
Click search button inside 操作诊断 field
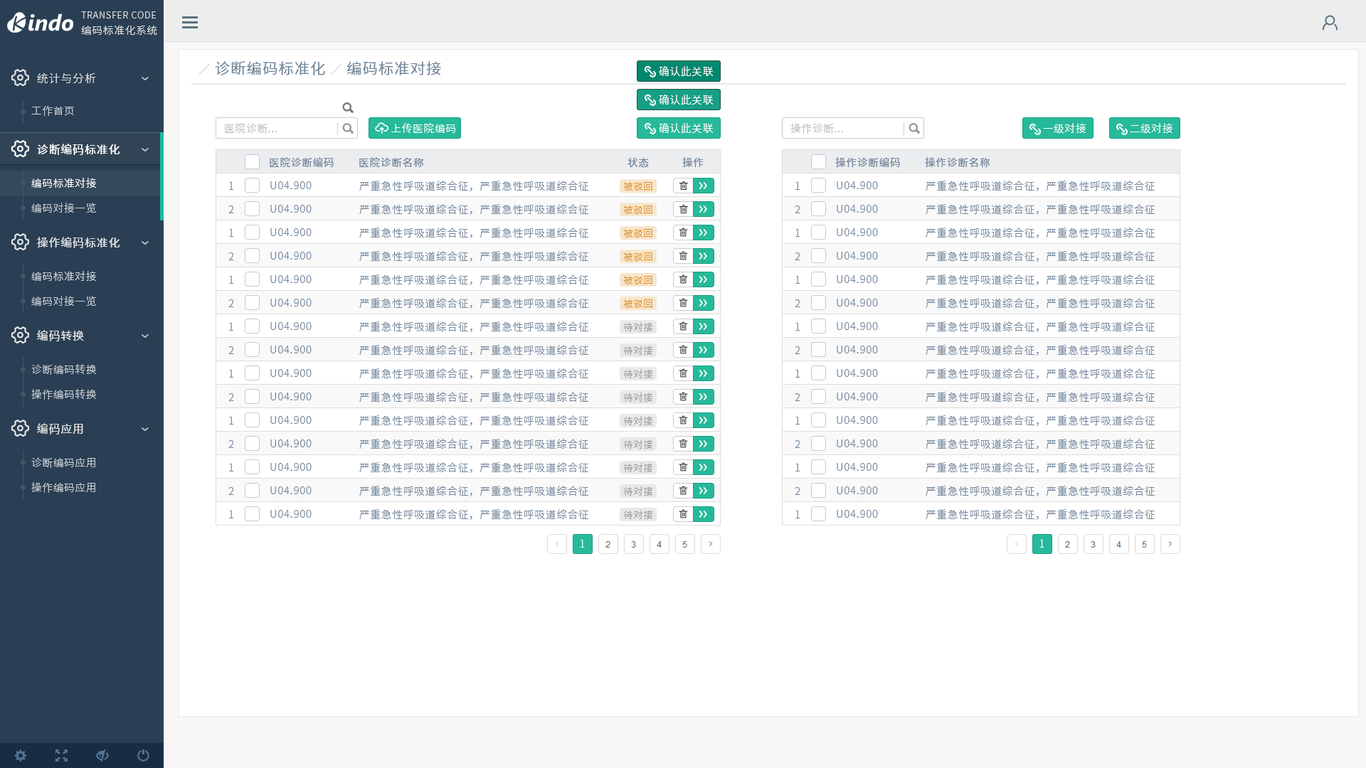tap(914, 128)
